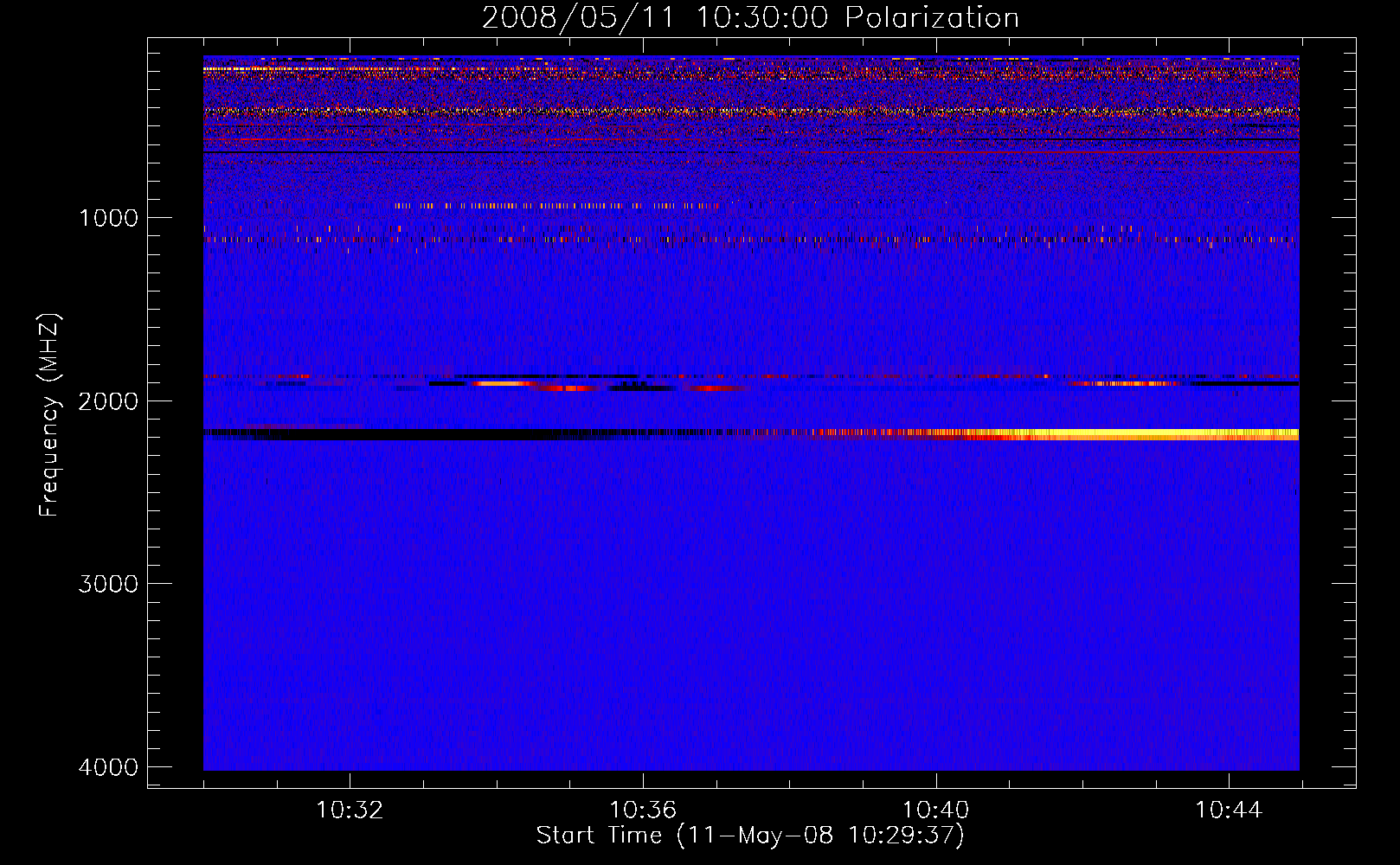Click the 10:36 time tick label
This screenshot has width=1400, height=865.
point(643,811)
